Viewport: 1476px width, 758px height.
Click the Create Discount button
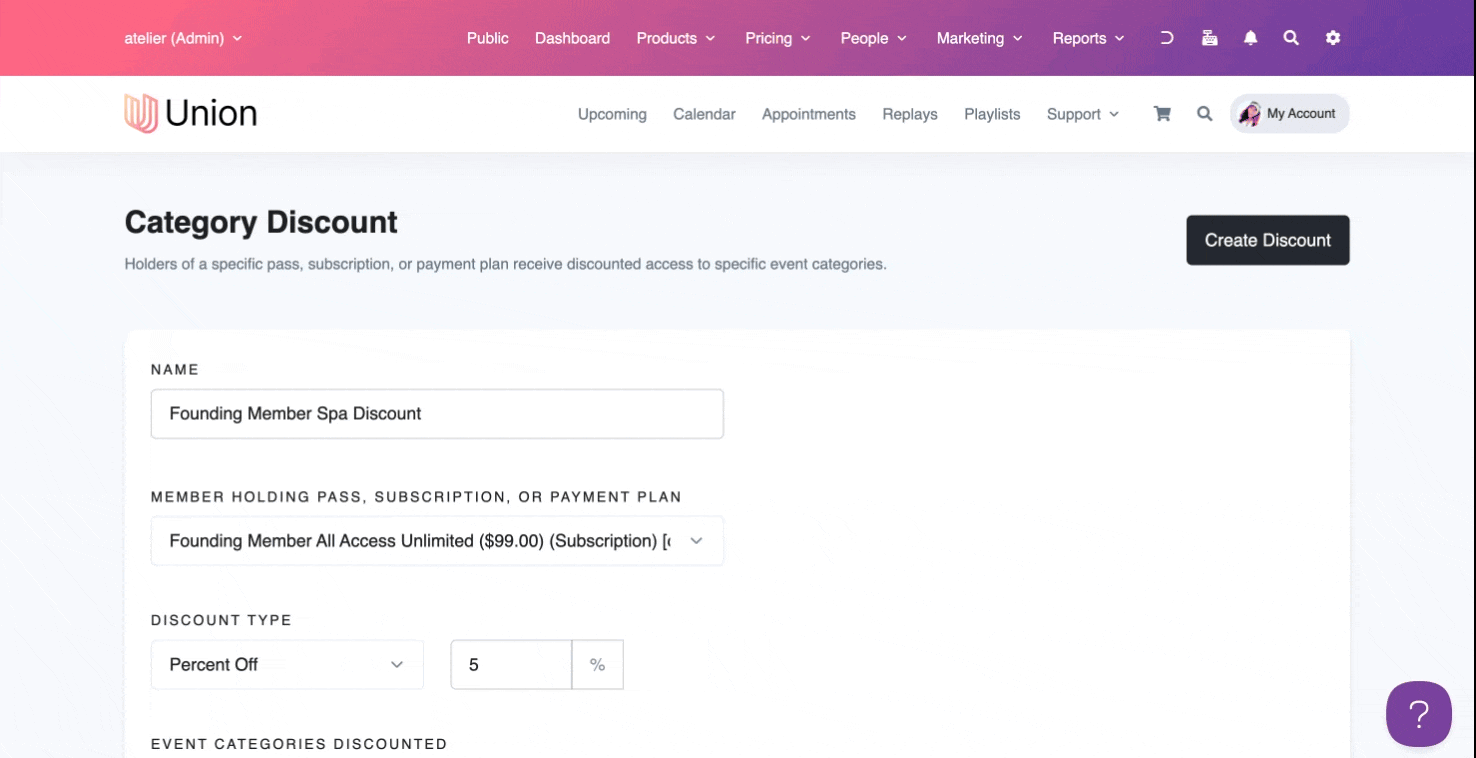(1268, 240)
